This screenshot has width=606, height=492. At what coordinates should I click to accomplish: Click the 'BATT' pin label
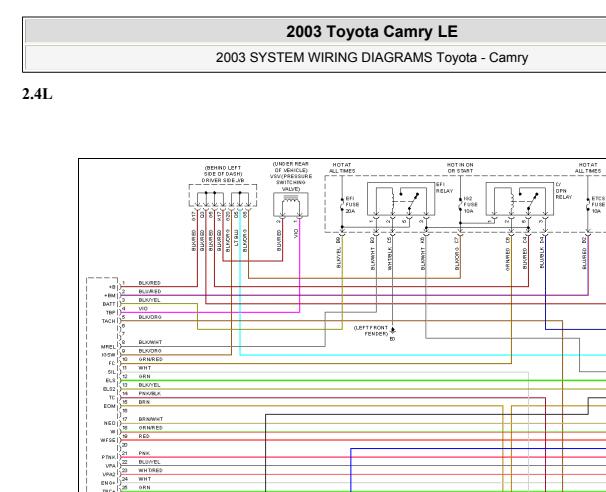pos(109,304)
